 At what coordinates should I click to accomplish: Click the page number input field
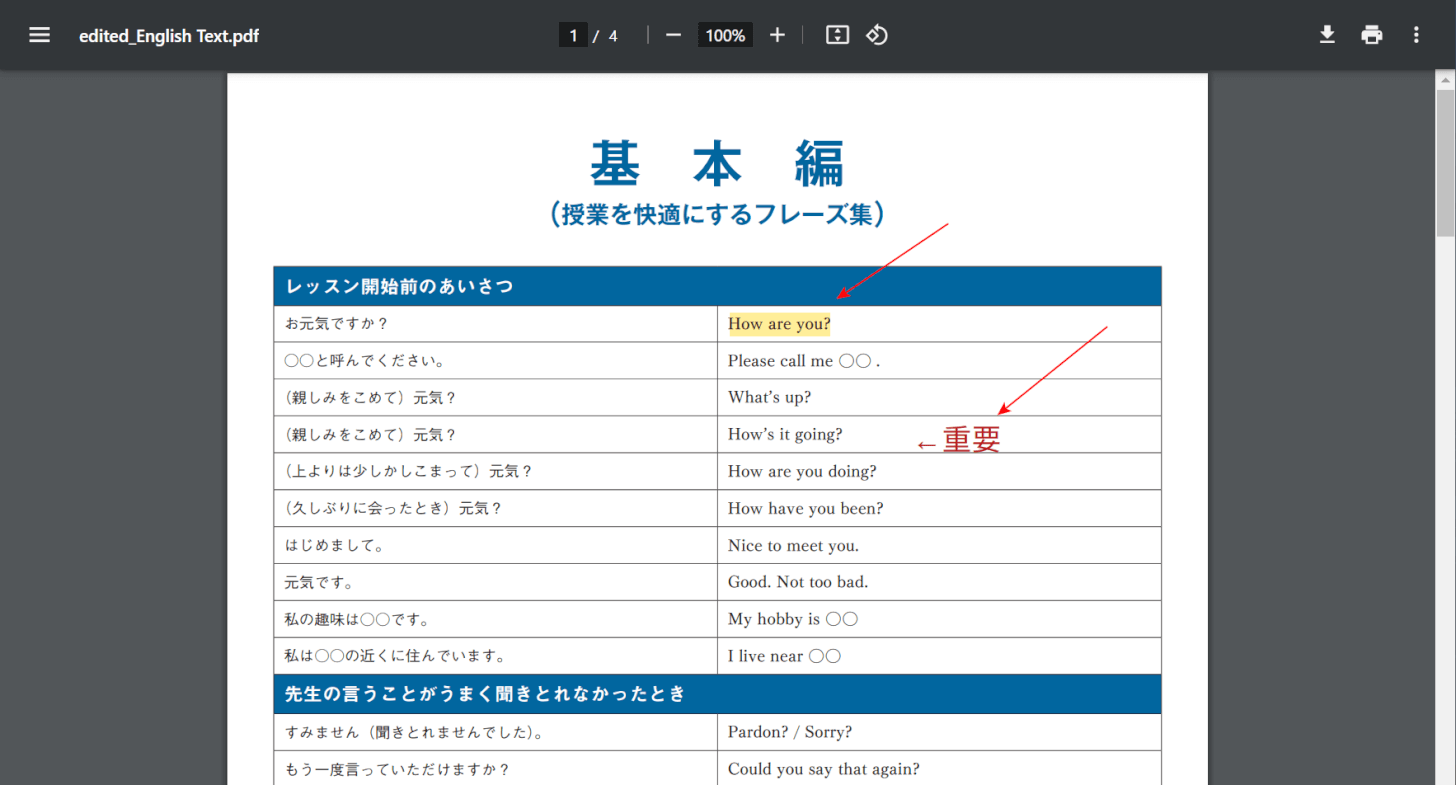[573, 35]
